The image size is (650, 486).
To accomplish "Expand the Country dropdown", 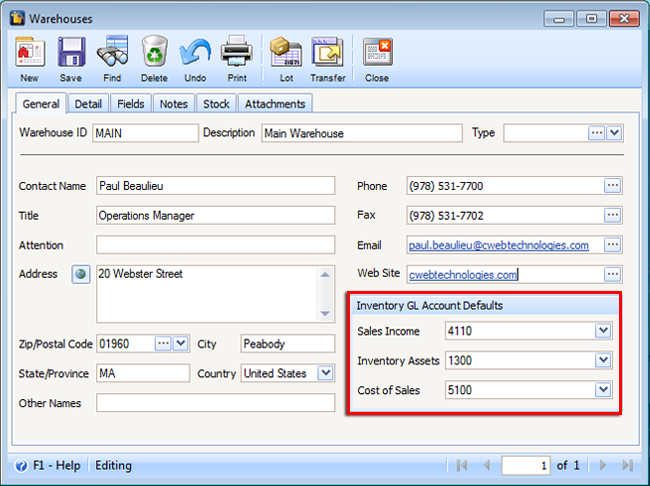I will coord(325,373).
